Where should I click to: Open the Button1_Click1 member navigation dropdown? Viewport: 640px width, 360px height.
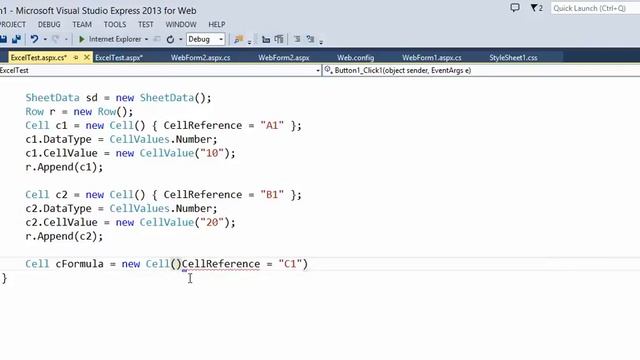(x=482, y=71)
